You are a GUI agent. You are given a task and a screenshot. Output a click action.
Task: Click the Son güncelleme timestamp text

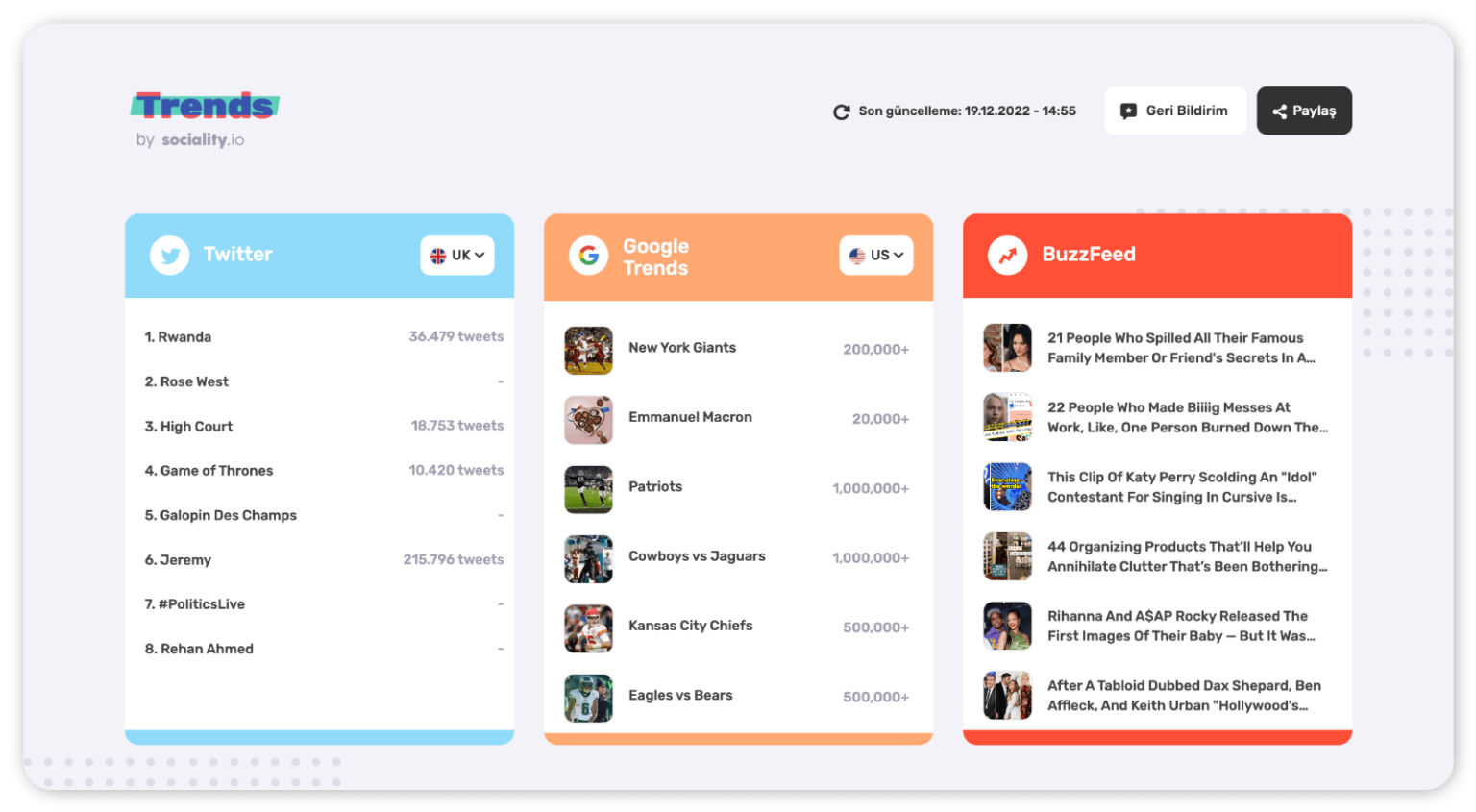click(967, 111)
